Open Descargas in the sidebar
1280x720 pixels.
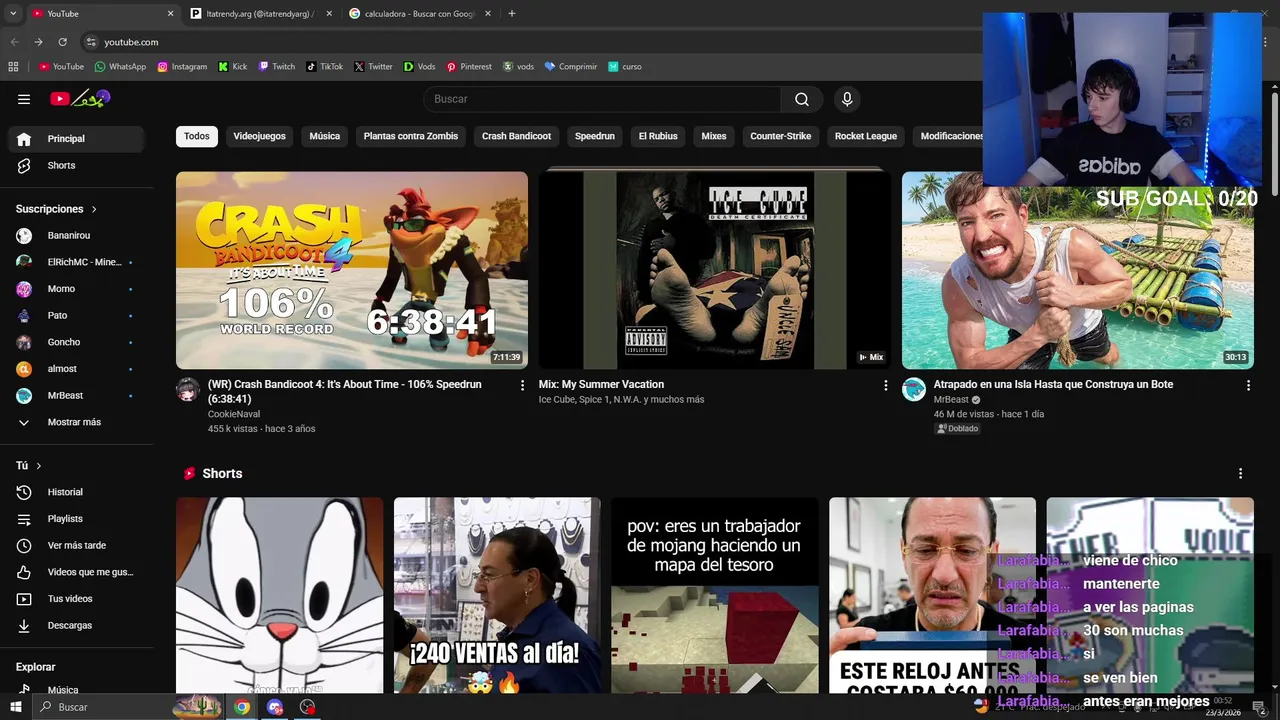coord(77,625)
